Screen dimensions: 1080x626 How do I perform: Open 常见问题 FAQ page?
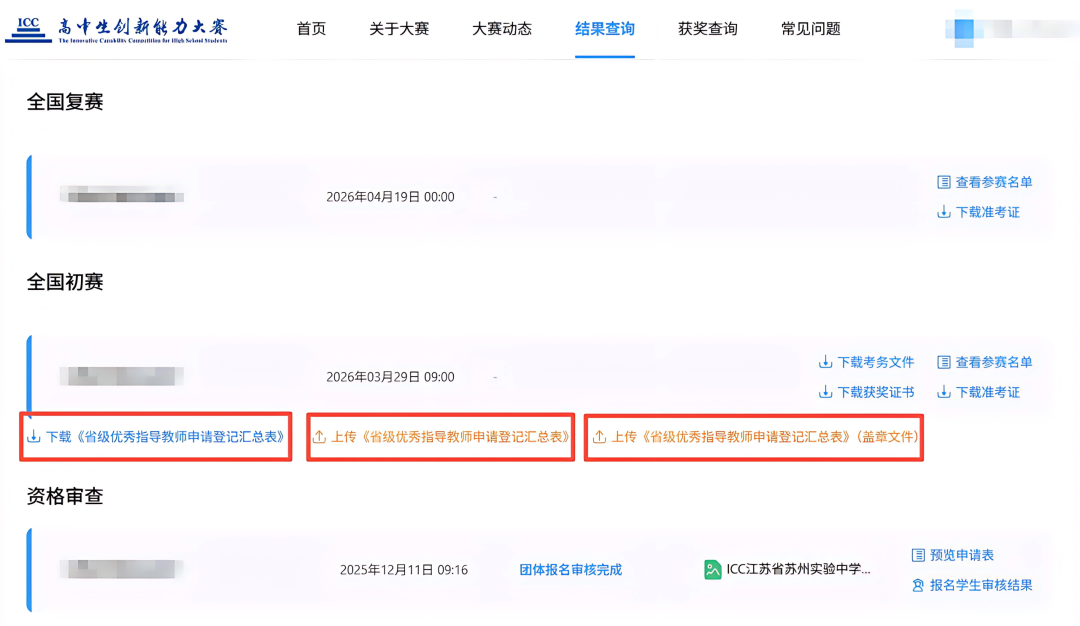coord(811,29)
